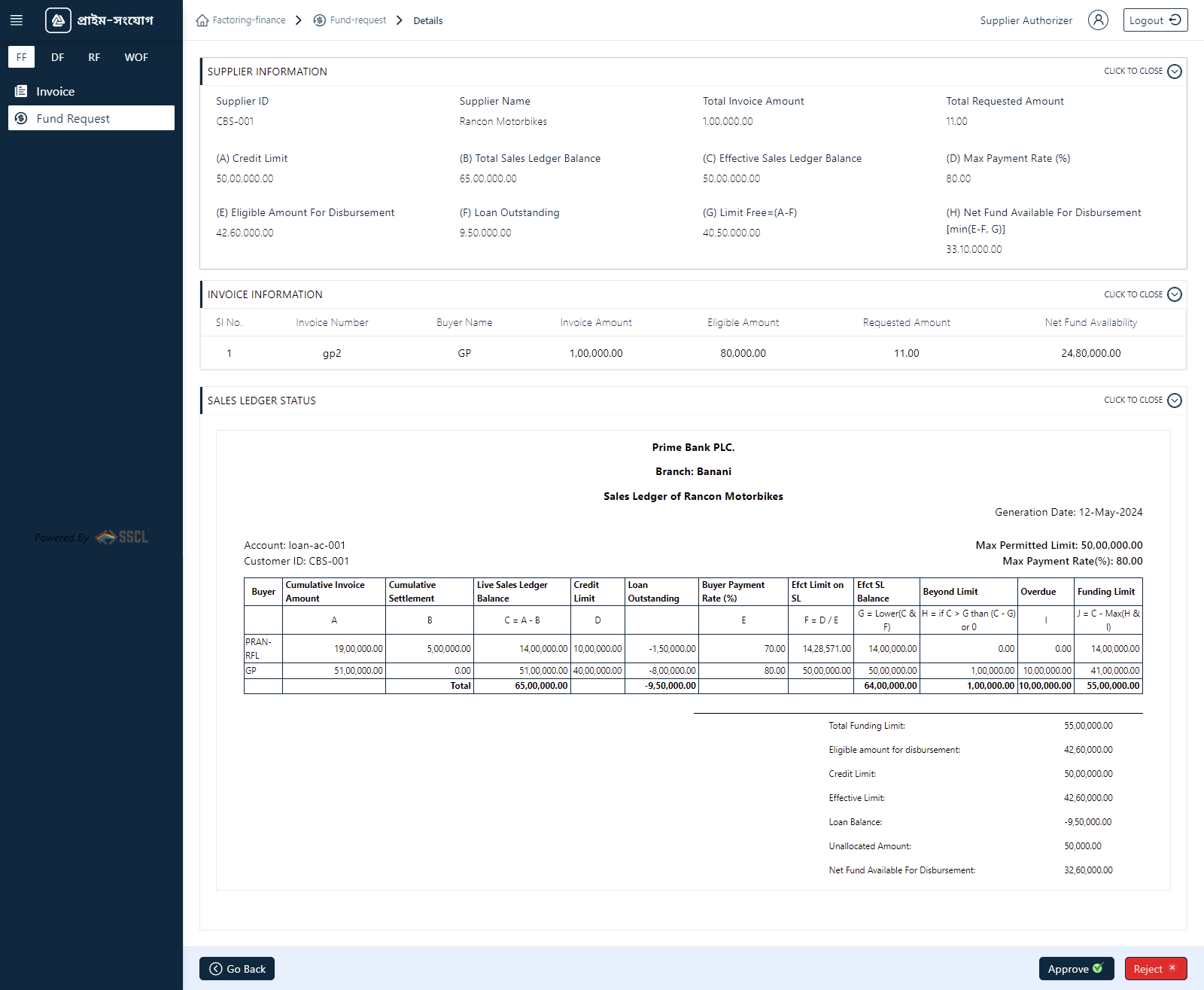
Task: Click the Fund-request dollar icon in breadcrumb
Action: pos(320,20)
